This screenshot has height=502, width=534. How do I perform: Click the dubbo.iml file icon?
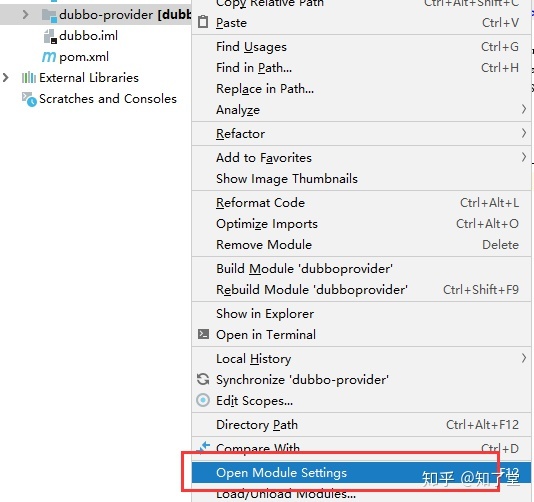[x=50, y=36]
